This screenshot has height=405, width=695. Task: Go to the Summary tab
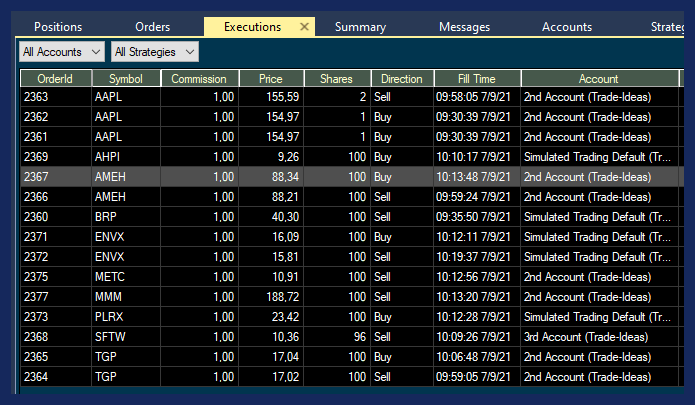point(359,27)
